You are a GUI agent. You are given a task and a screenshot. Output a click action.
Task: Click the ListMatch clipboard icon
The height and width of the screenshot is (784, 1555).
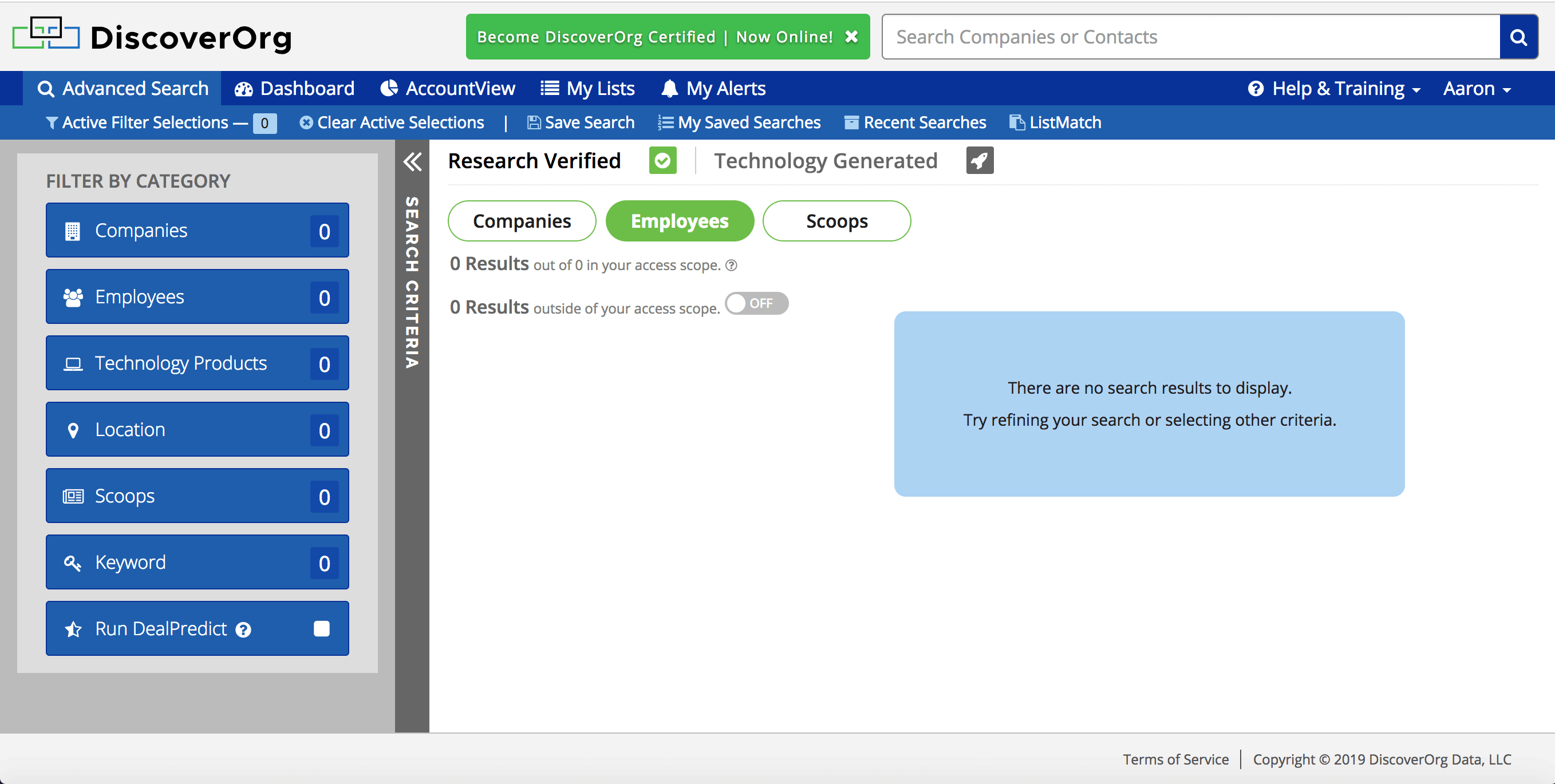coord(1017,122)
